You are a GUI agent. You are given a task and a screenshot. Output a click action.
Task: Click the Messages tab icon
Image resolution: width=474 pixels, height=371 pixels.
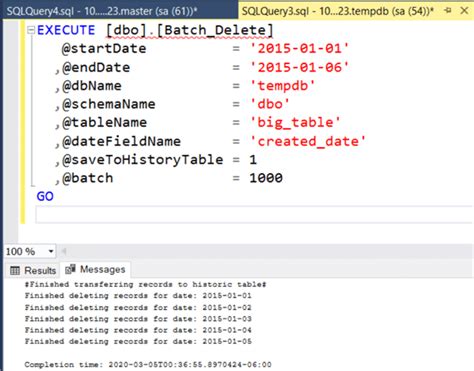pyautogui.click(x=70, y=269)
